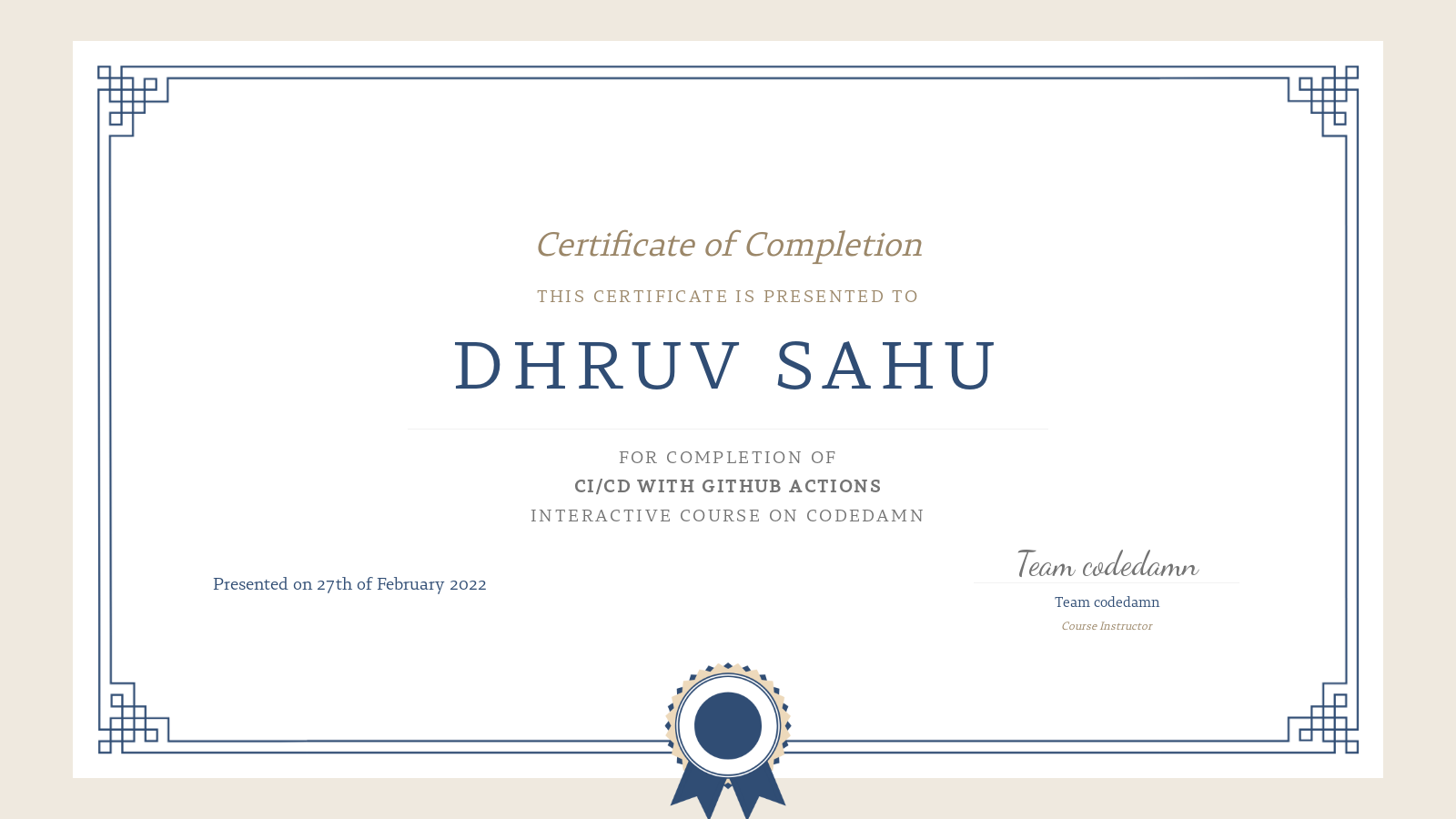
Task: Click the bottom-left decorative corner ornament
Action: 127,723
